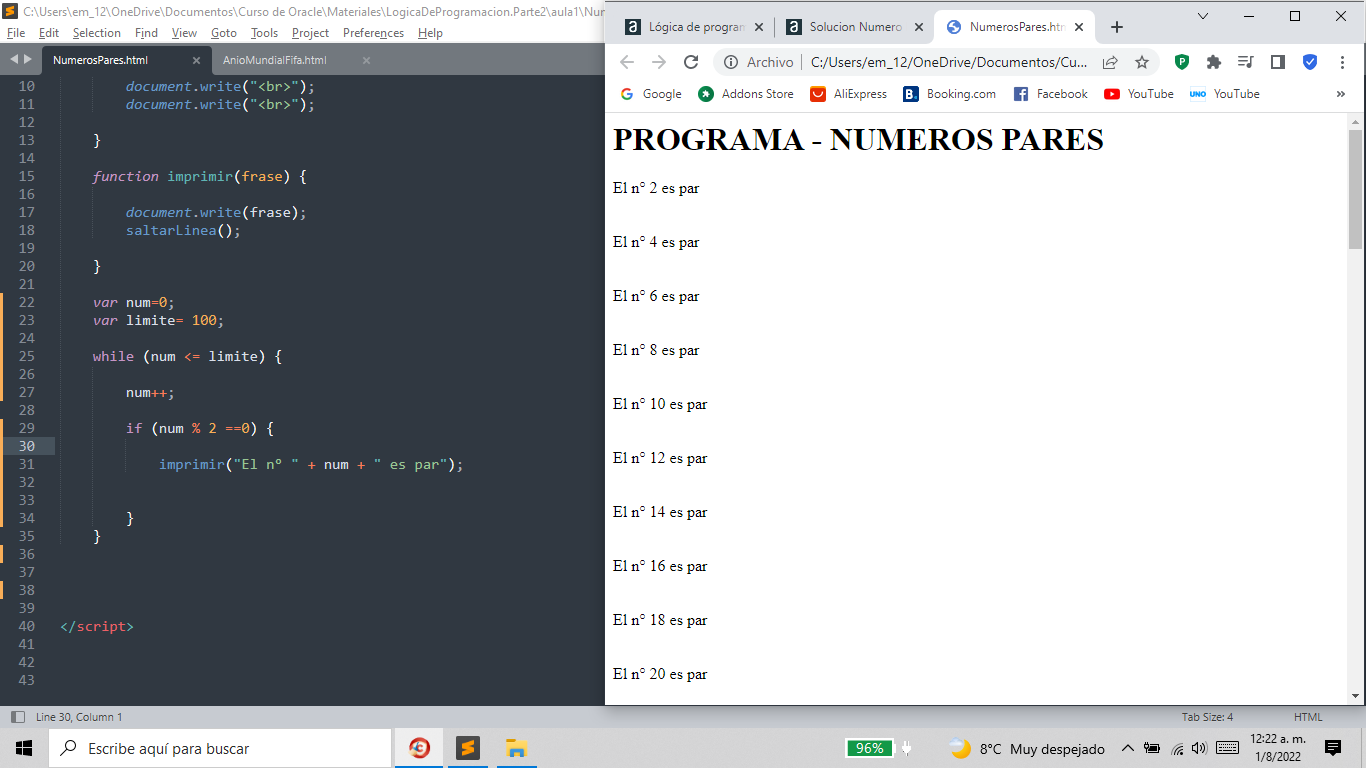This screenshot has width=1366, height=768.
Task: Open the HTML syntax selector in status bar
Action: [1308, 717]
